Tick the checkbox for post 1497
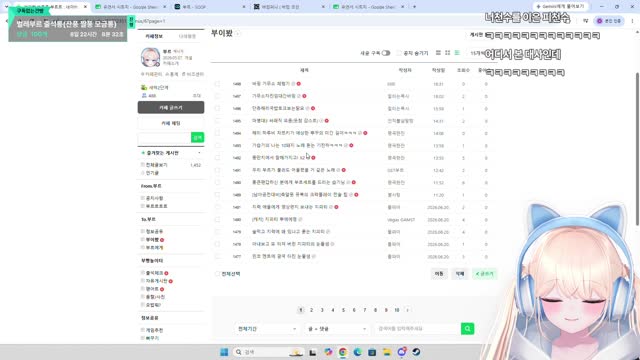The image size is (640, 360). pyautogui.click(x=217, y=96)
